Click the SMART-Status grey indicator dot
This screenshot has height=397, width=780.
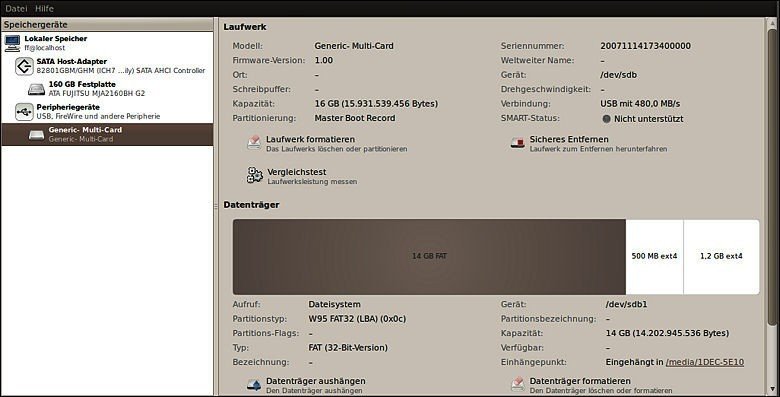(x=606, y=119)
